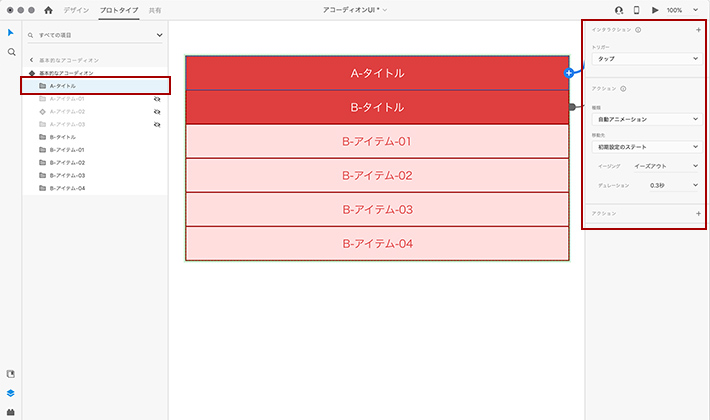Click info icon next to インタラクション

point(638,30)
